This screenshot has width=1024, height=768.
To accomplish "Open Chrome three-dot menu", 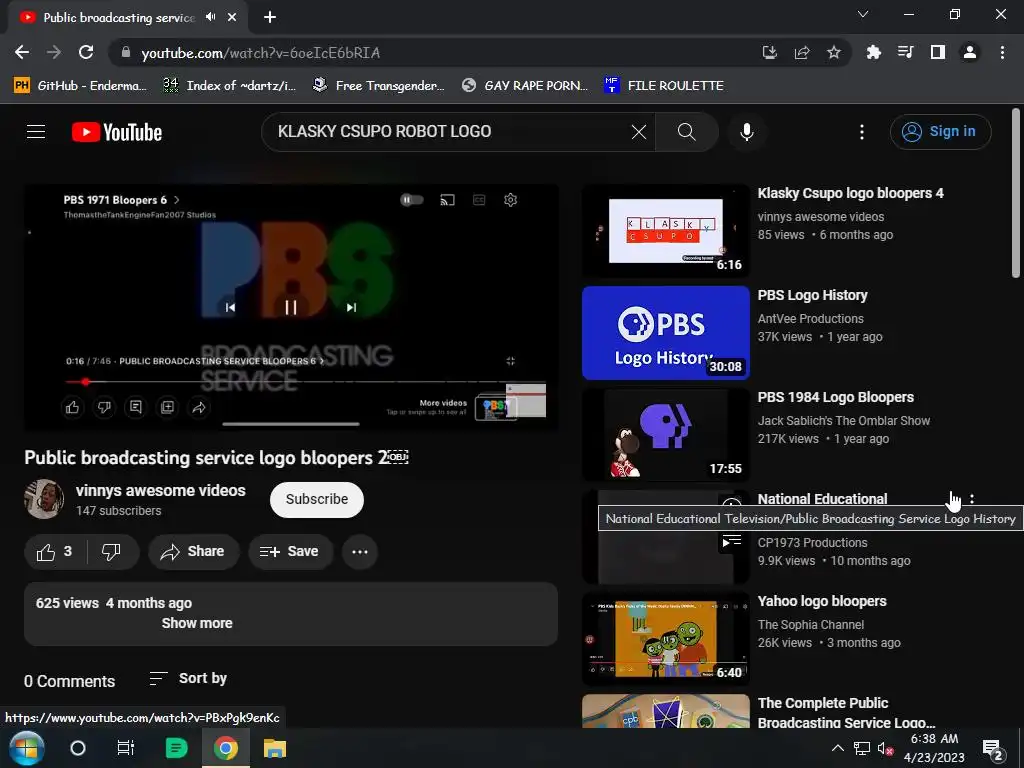I will click(1002, 52).
